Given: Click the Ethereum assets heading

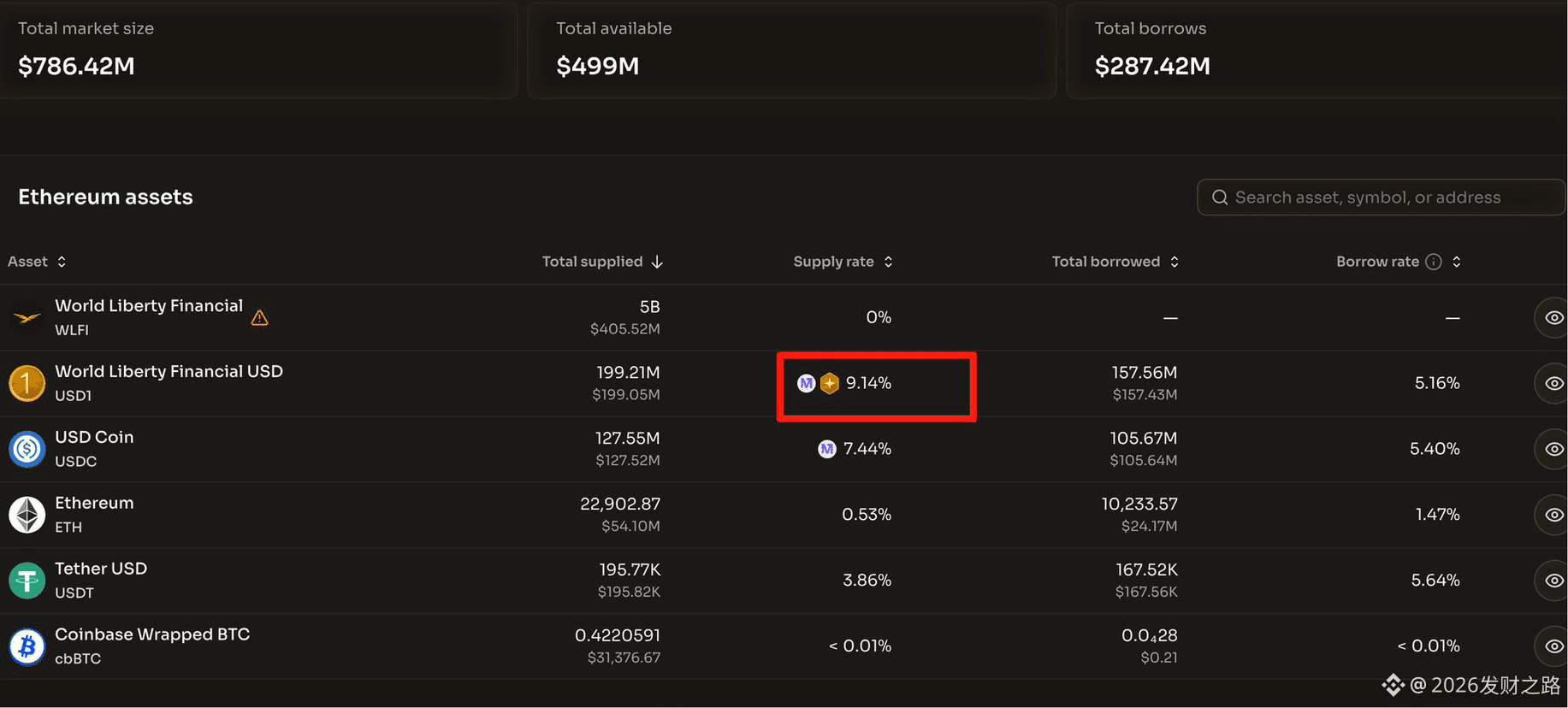Looking at the screenshot, I should point(105,198).
